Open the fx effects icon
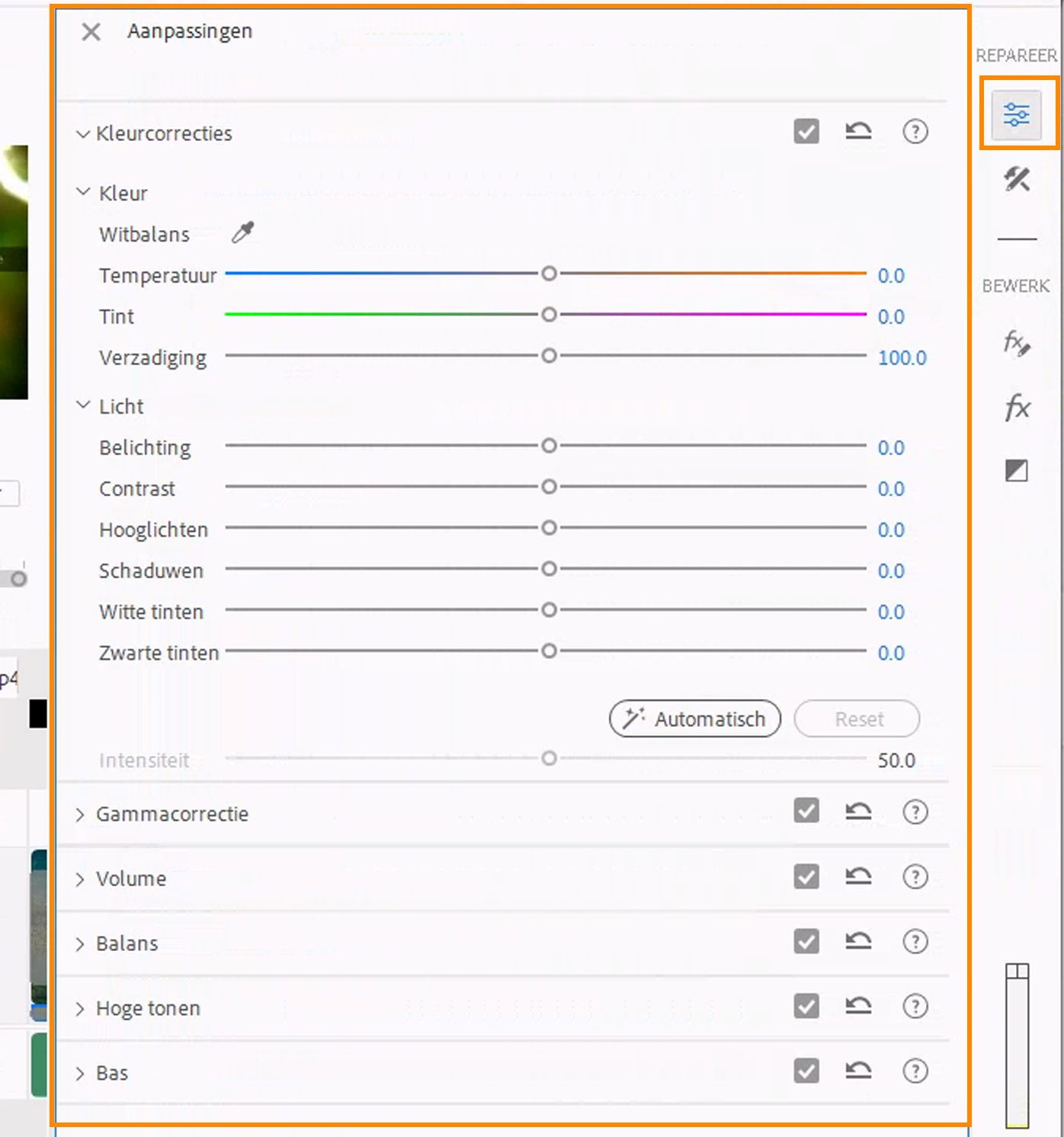 1018,407
